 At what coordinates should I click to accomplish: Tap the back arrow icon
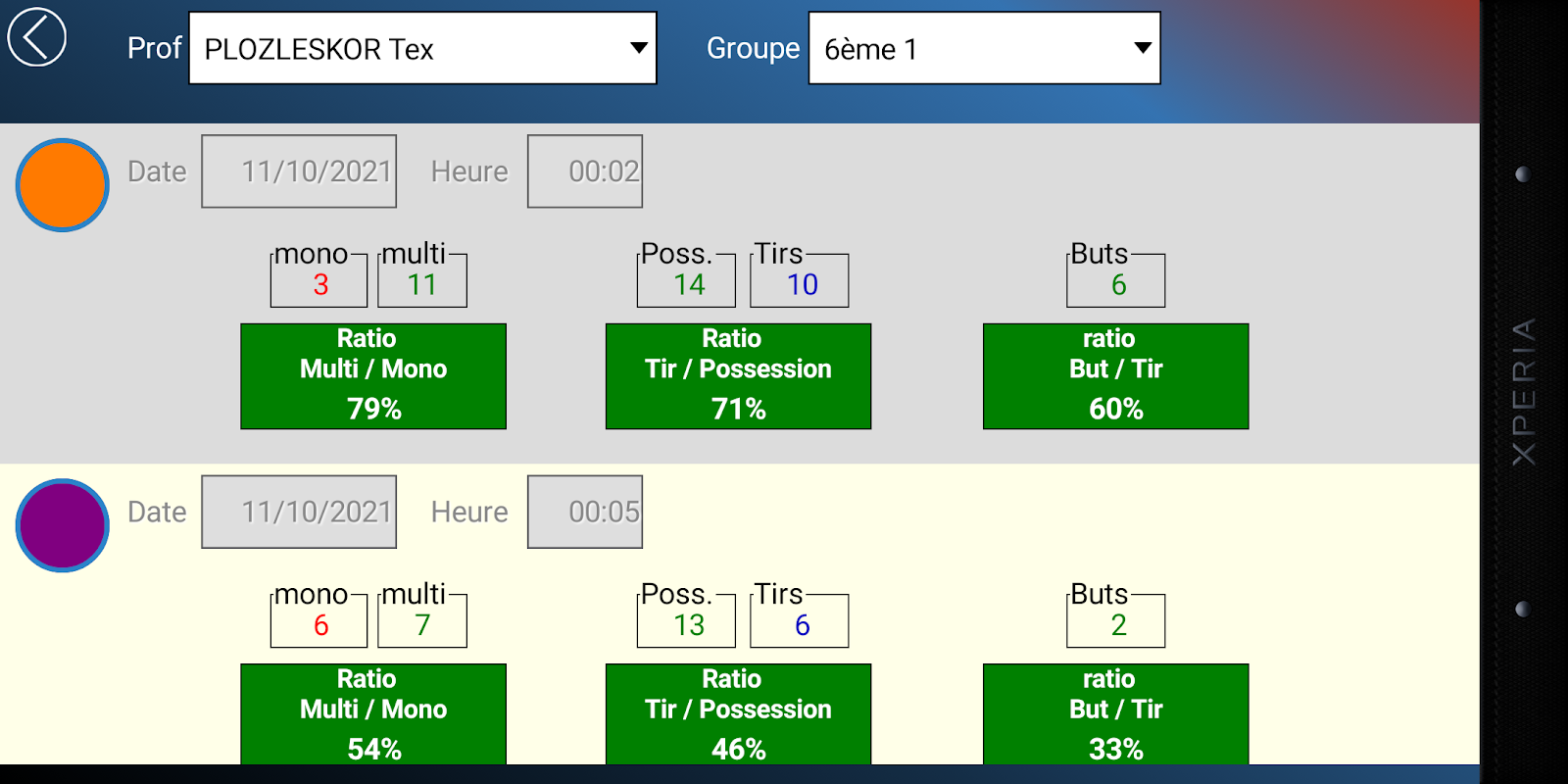pos(37,38)
